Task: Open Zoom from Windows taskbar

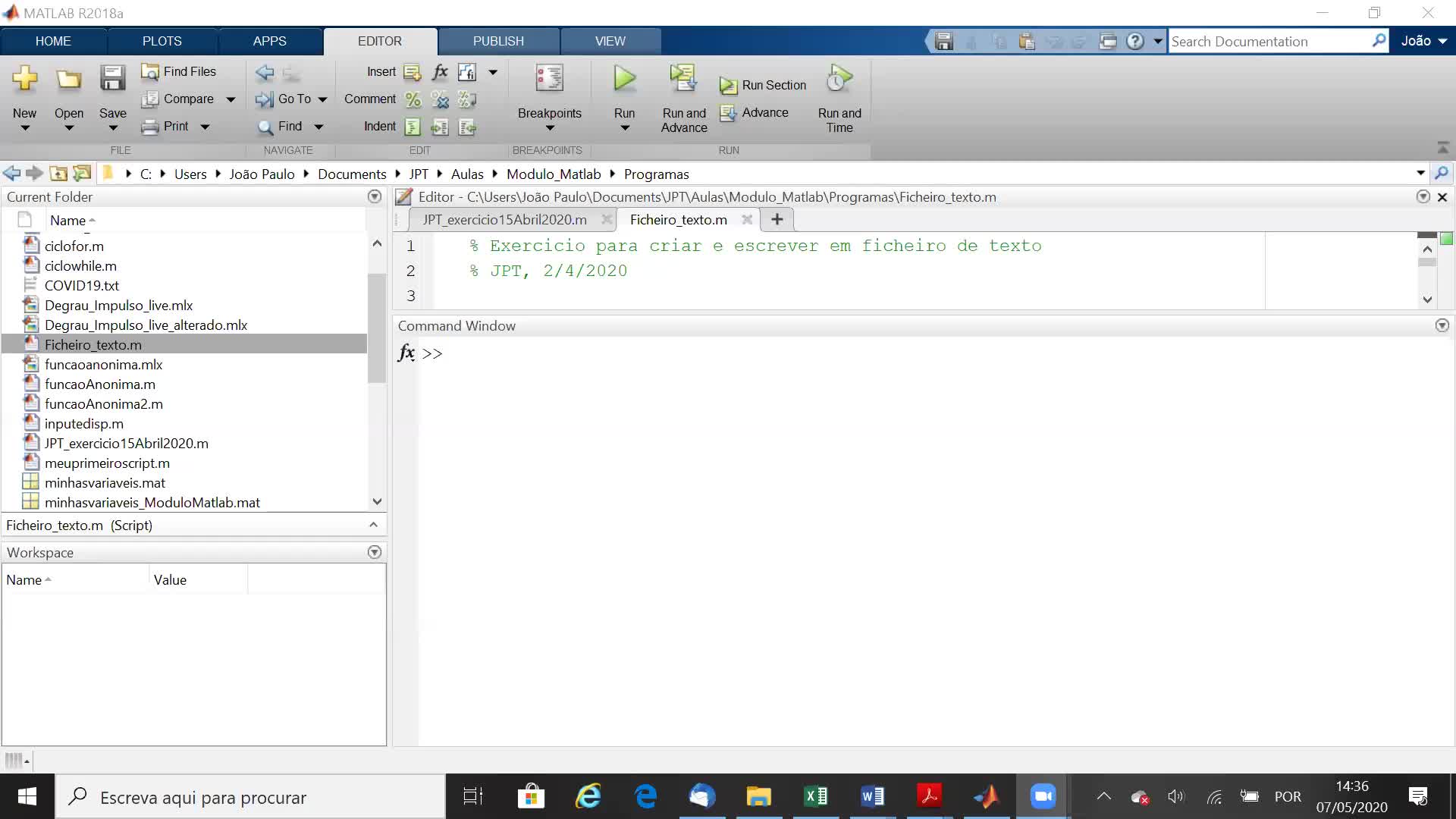Action: point(1043,796)
